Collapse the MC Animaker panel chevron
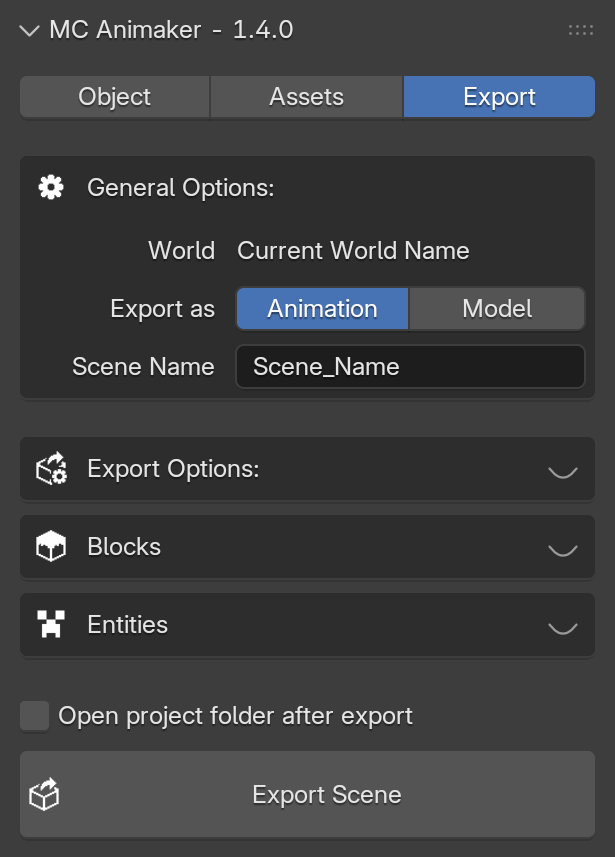The image size is (615, 857). coord(29,31)
